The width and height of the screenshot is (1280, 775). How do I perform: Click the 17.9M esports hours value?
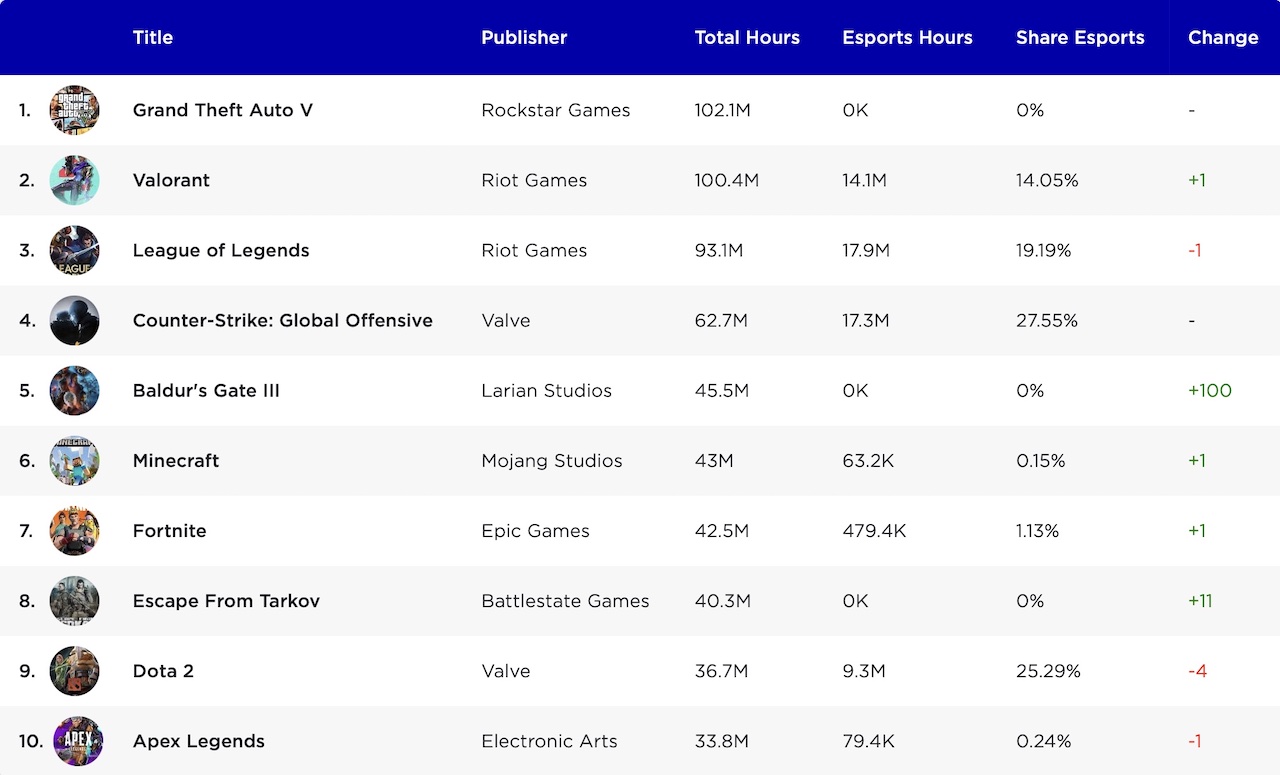(x=866, y=250)
